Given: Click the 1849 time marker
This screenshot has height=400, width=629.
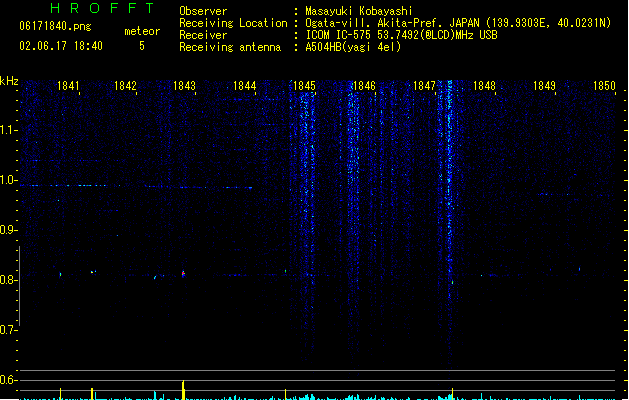Looking at the screenshot, I should click(544, 86).
